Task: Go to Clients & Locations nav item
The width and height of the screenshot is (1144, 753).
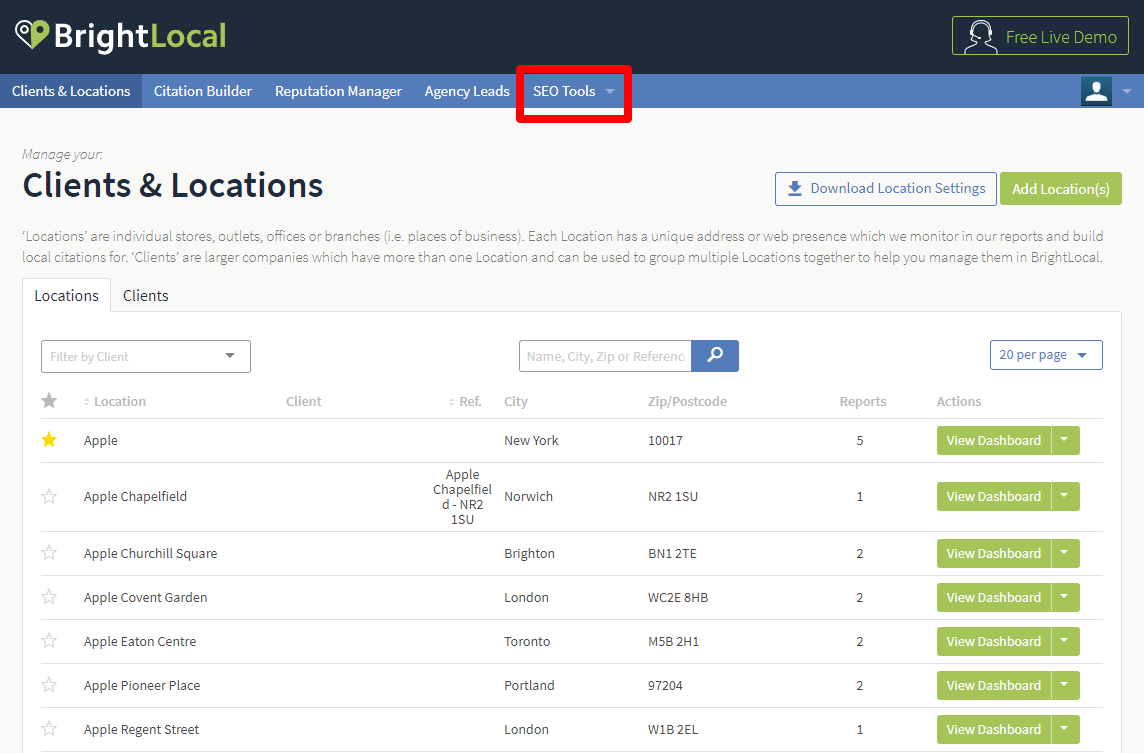Action: [x=71, y=91]
